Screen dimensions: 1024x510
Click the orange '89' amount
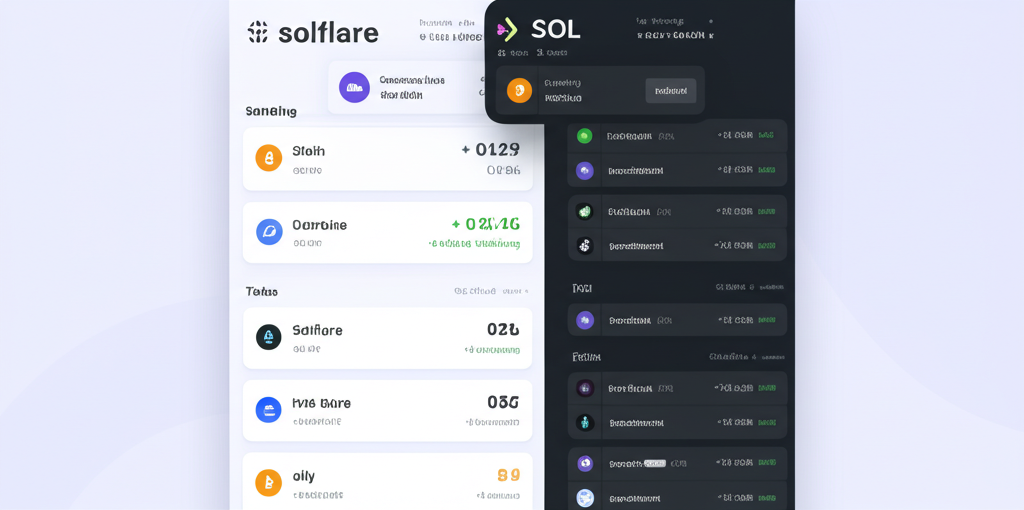tap(509, 475)
